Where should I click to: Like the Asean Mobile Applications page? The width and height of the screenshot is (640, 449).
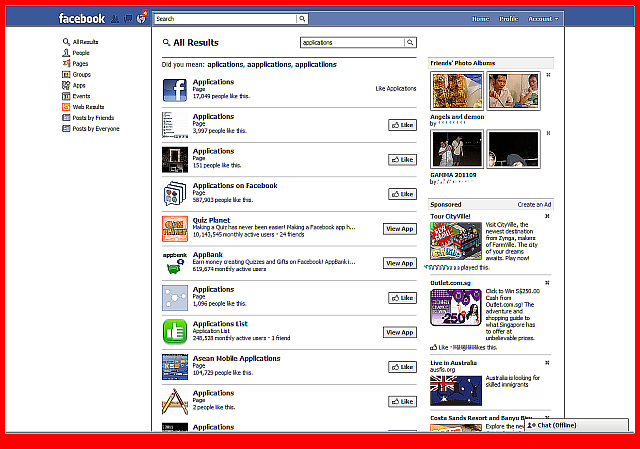coord(402,367)
